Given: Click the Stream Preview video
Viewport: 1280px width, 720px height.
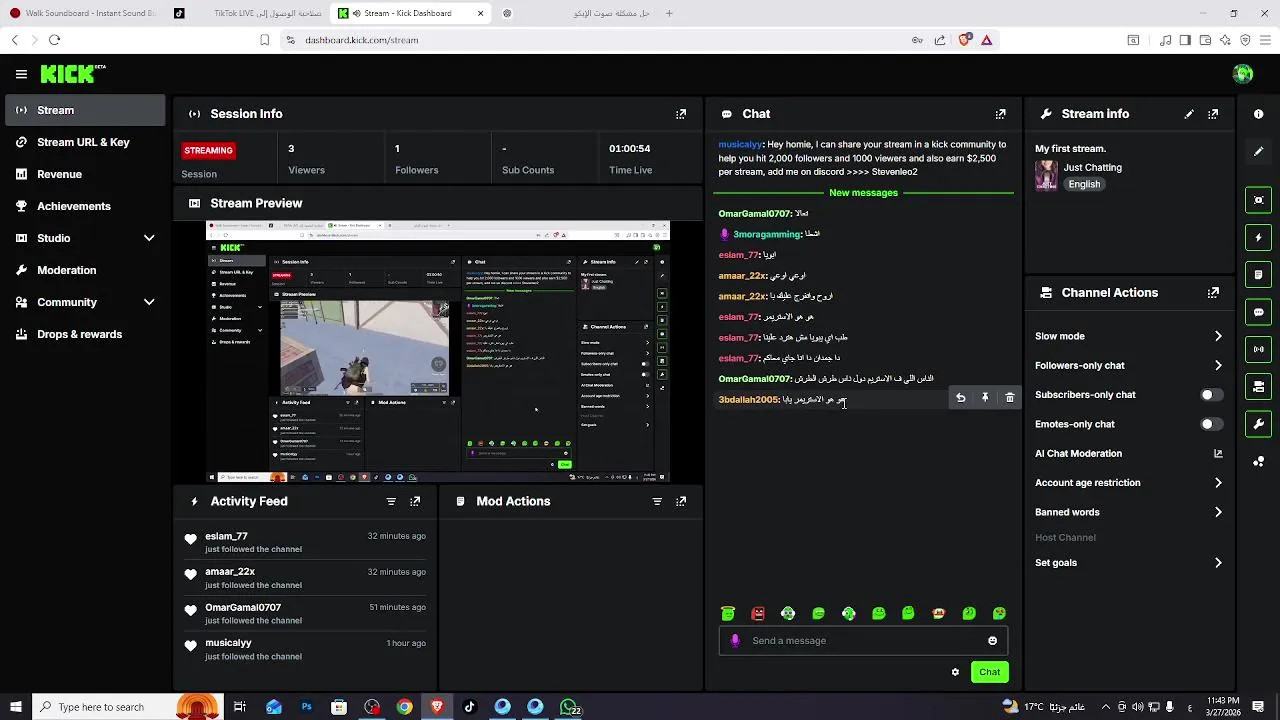Looking at the screenshot, I should coord(438,351).
